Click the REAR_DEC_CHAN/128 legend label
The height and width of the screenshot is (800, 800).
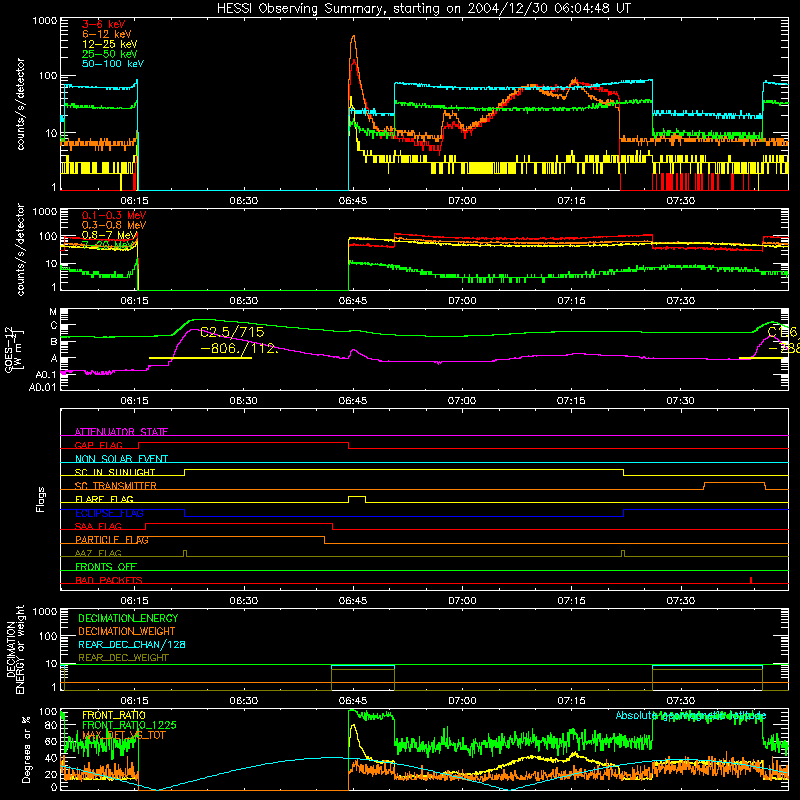[x=132, y=644]
